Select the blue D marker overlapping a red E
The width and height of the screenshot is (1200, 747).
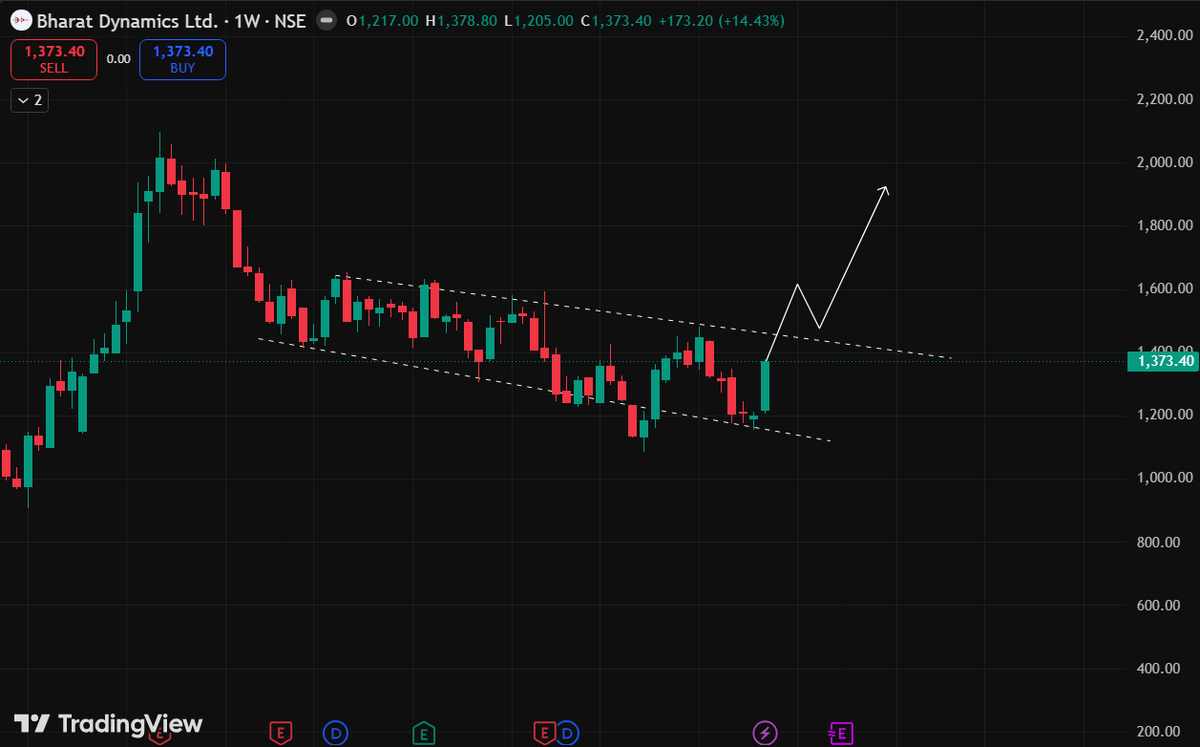pyautogui.click(x=568, y=734)
